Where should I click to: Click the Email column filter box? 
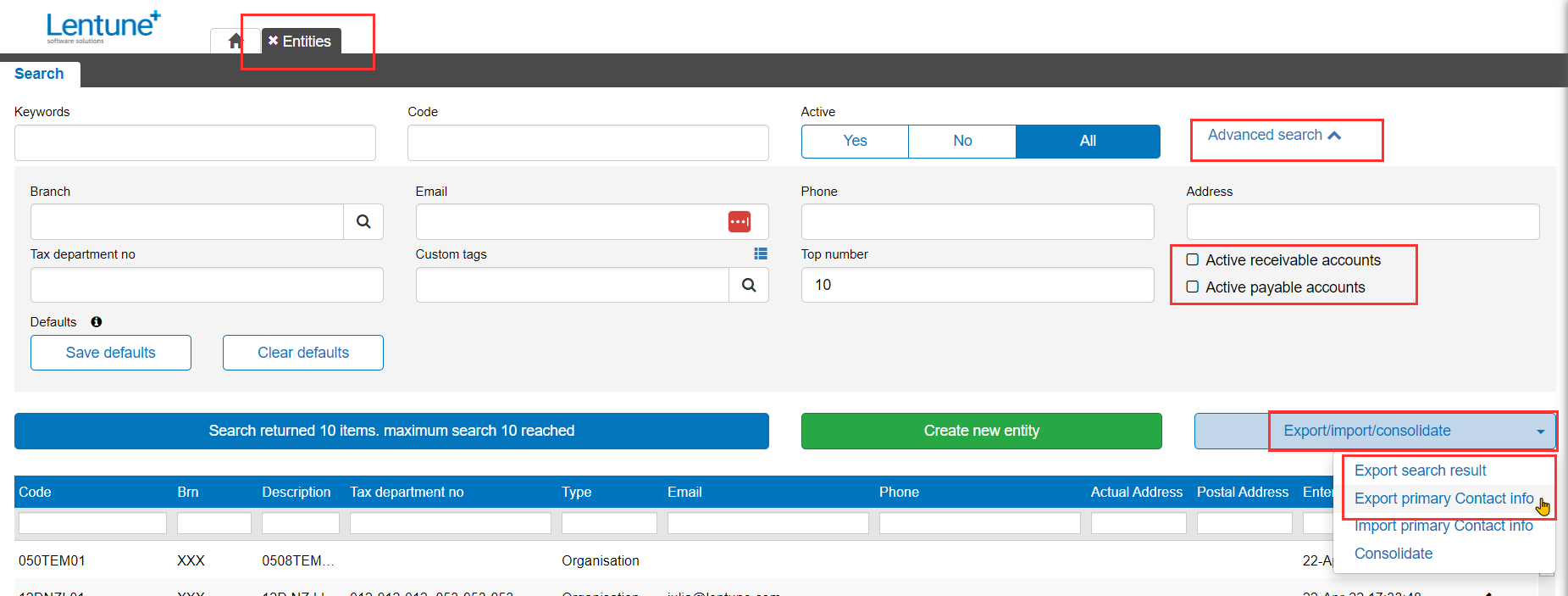[768, 523]
